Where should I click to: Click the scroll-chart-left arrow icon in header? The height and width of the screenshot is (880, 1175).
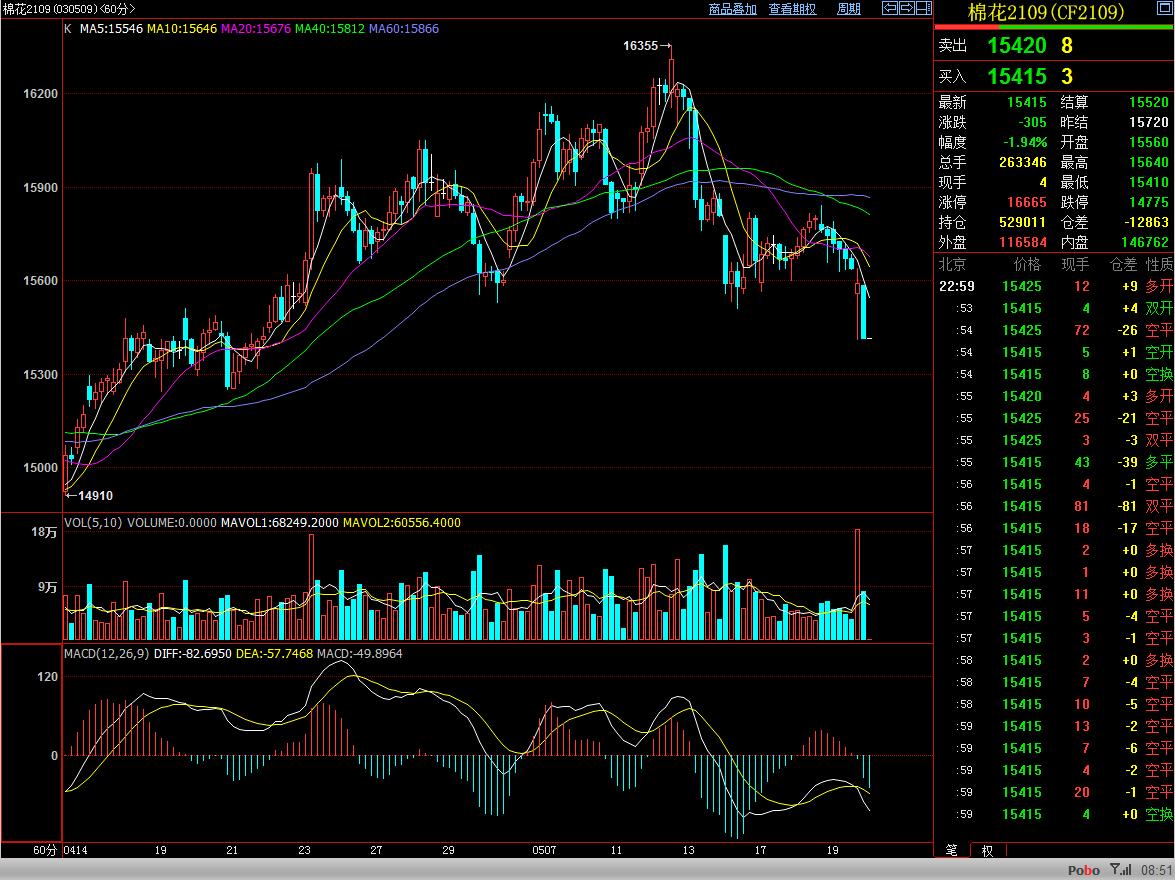point(889,8)
